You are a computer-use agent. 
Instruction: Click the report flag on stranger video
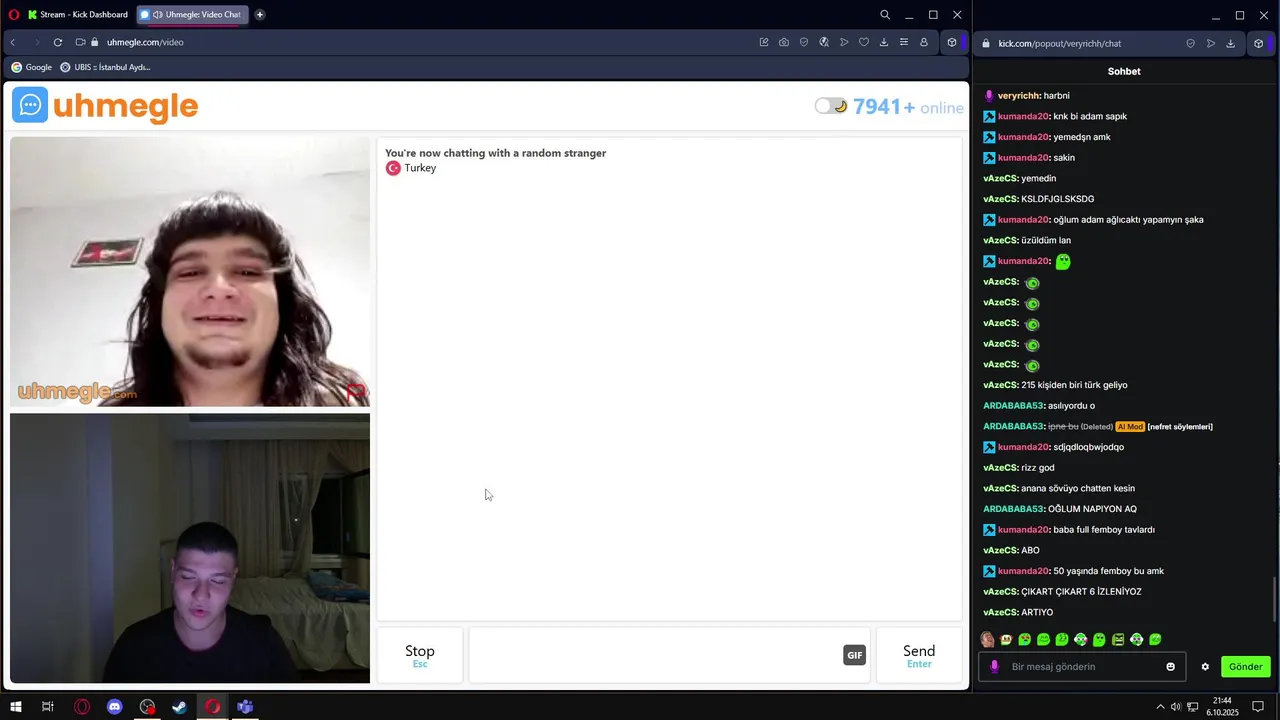point(355,392)
